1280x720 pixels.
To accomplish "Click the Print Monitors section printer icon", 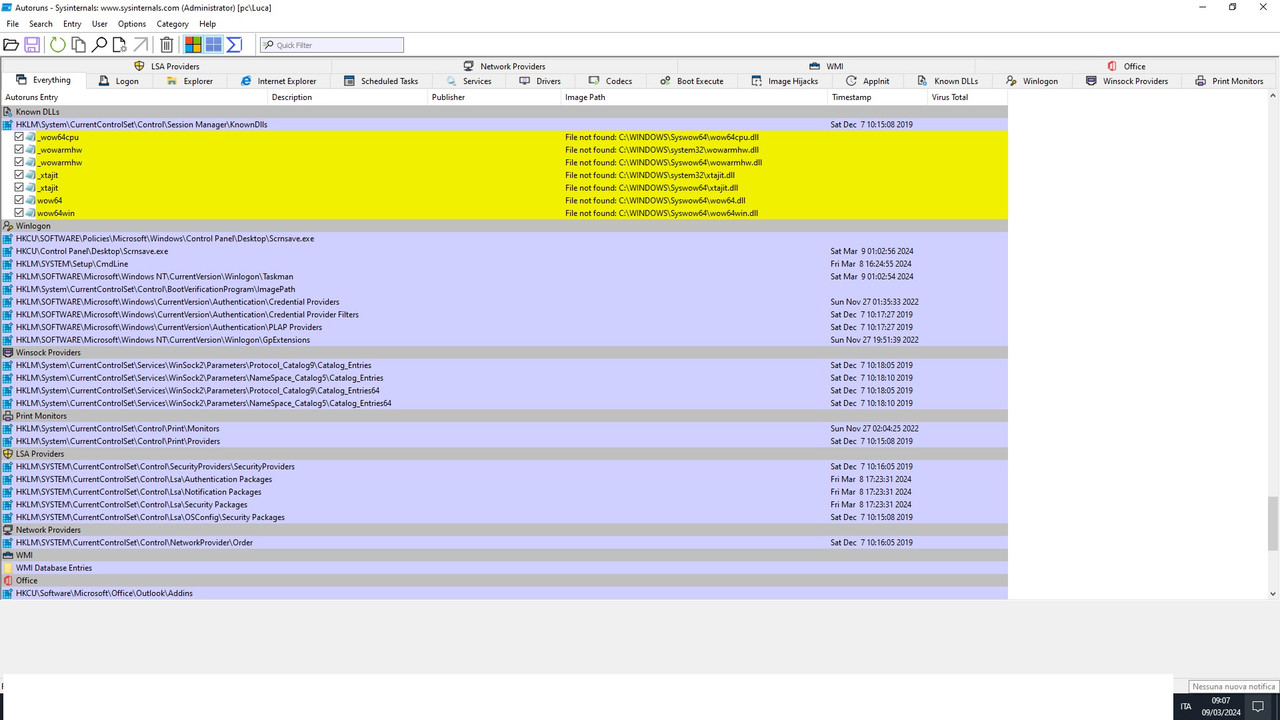I will (x=9, y=416).
